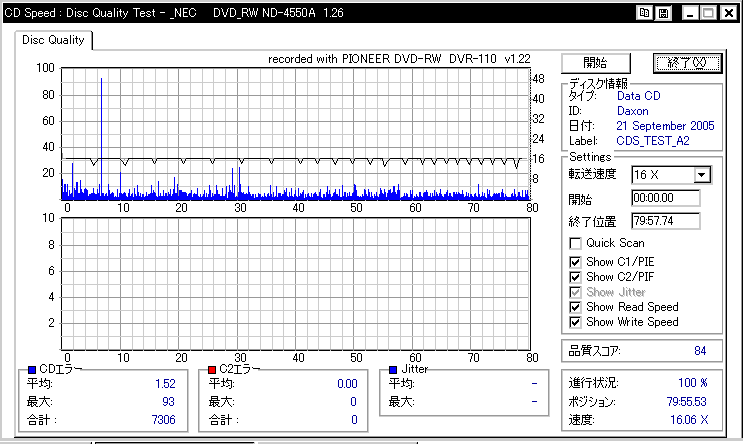Maximize the CD Speed window

708,13
